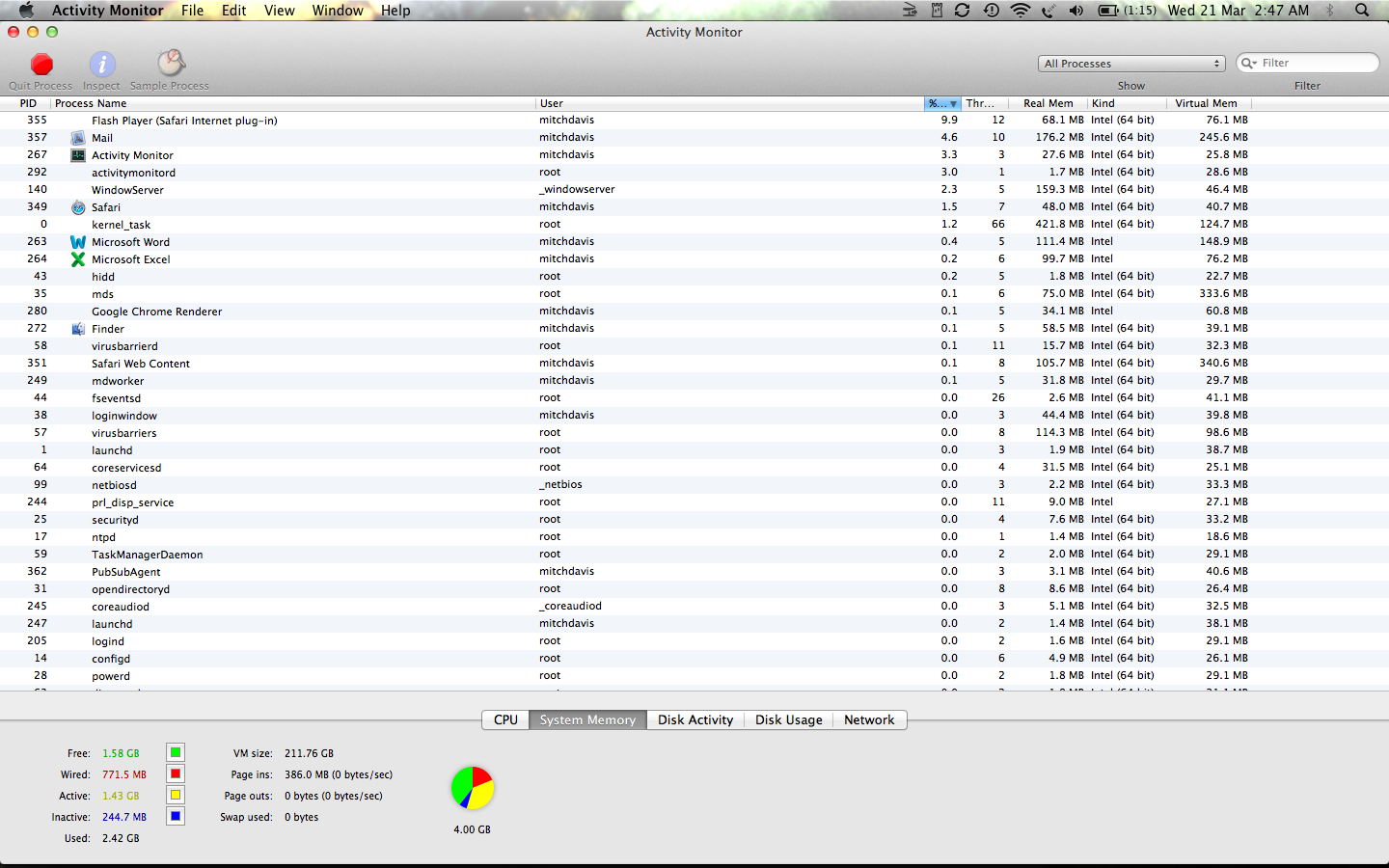Screen dimensions: 1389x868
Task: Switch to the CPU tab
Action: coord(505,719)
